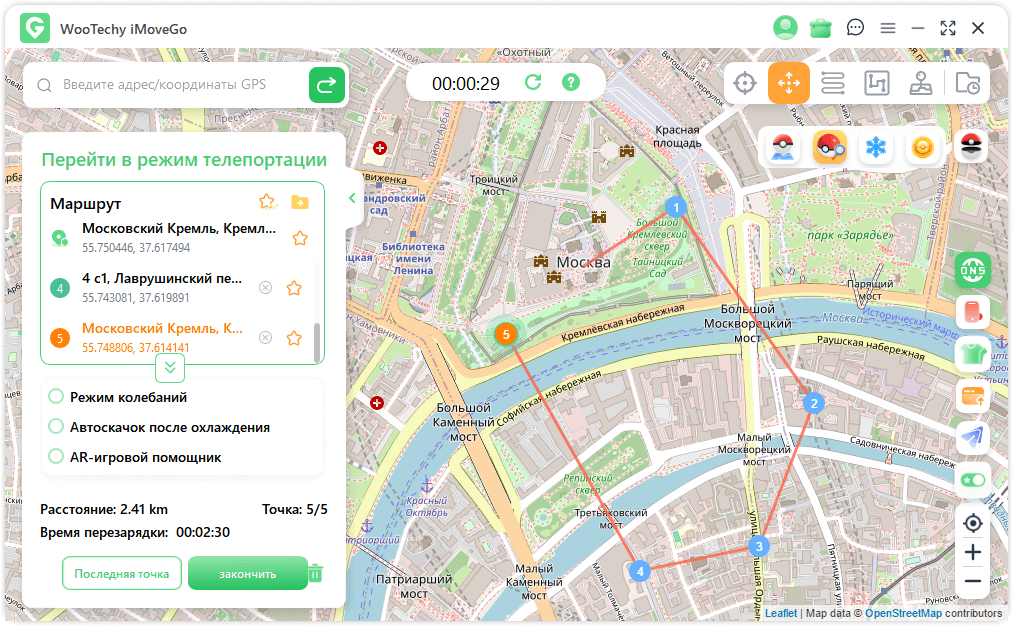Viewport: 1013px width, 626px height.
Task: Center map on current location
Action: [x=972, y=523]
